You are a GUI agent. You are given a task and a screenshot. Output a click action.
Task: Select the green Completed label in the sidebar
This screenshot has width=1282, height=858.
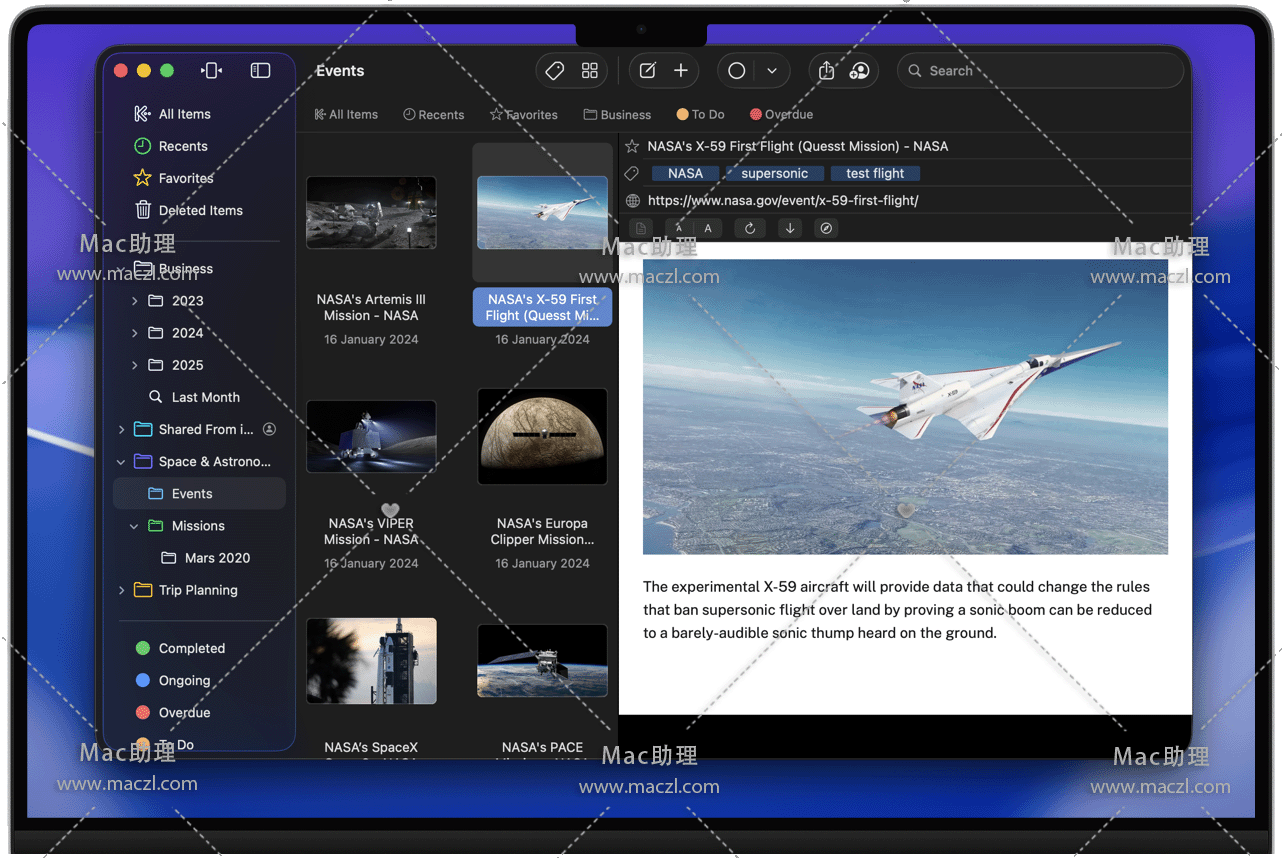(x=191, y=649)
